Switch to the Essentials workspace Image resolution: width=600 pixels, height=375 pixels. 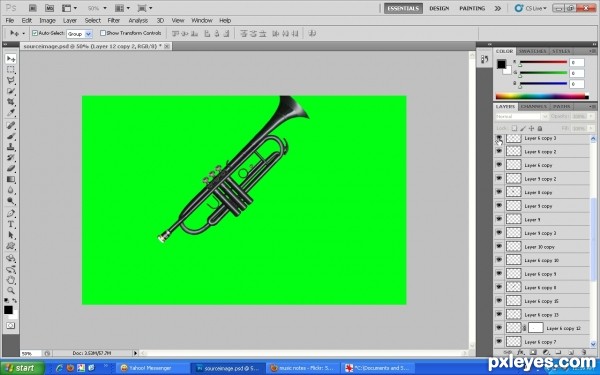pos(403,8)
